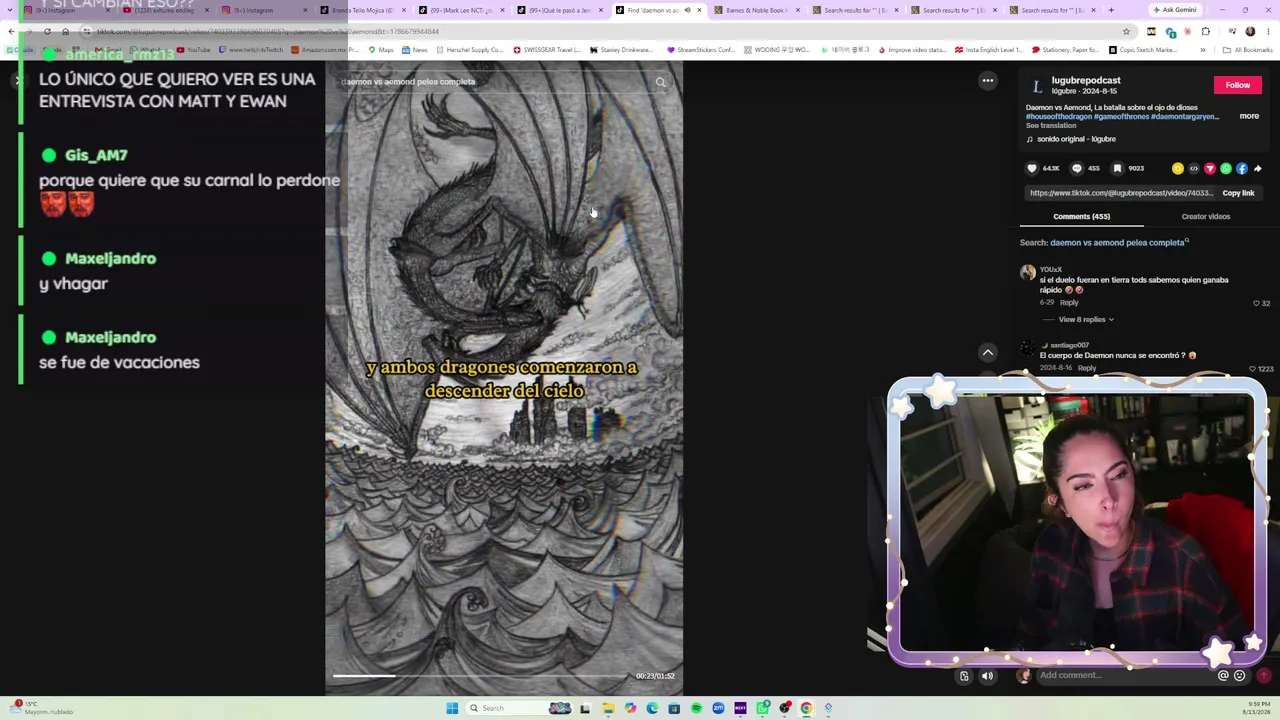Viewport: 1280px width, 720px height.
Task: Click the red send-to-friends icon
Action: (x=1210, y=168)
